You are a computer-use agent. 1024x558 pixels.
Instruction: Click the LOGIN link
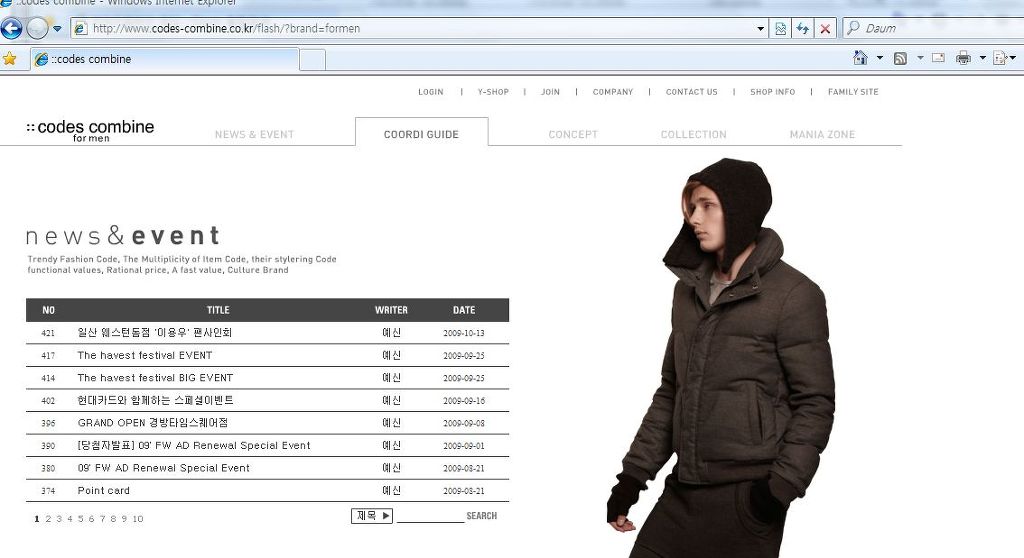point(430,92)
